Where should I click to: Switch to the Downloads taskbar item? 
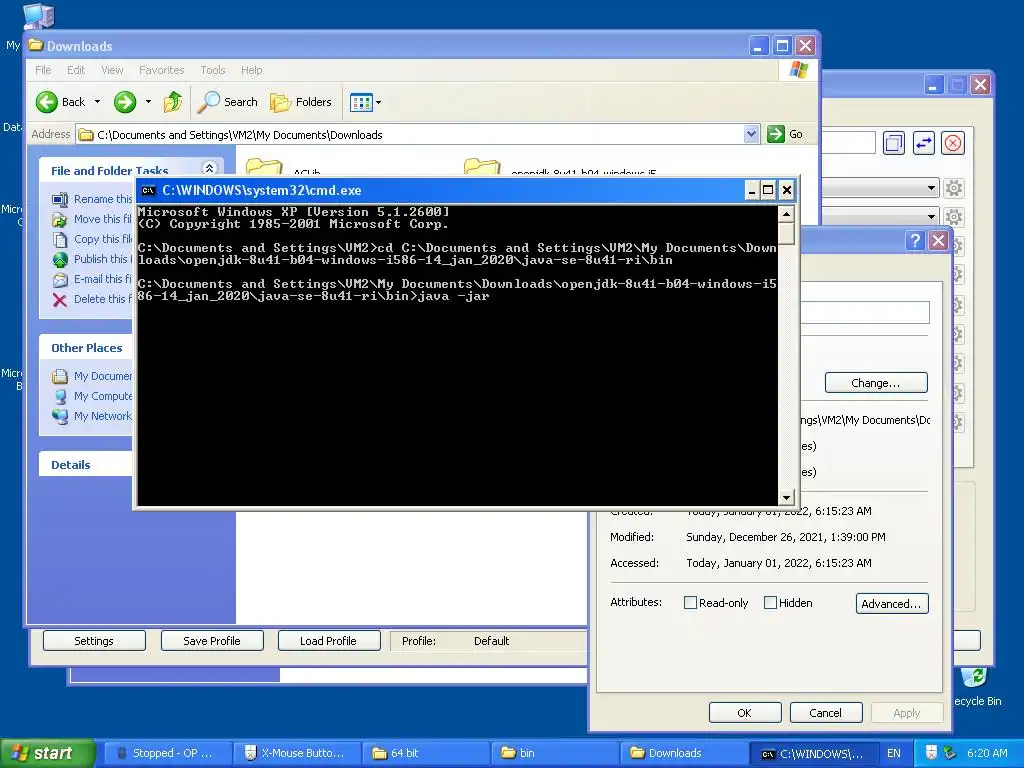pyautogui.click(x=684, y=753)
